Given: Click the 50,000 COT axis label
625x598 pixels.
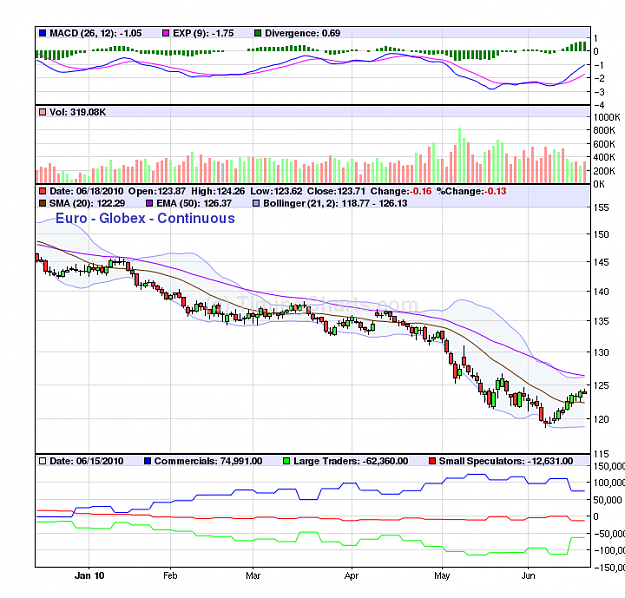Looking at the screenshot, I should pos(607,500).
